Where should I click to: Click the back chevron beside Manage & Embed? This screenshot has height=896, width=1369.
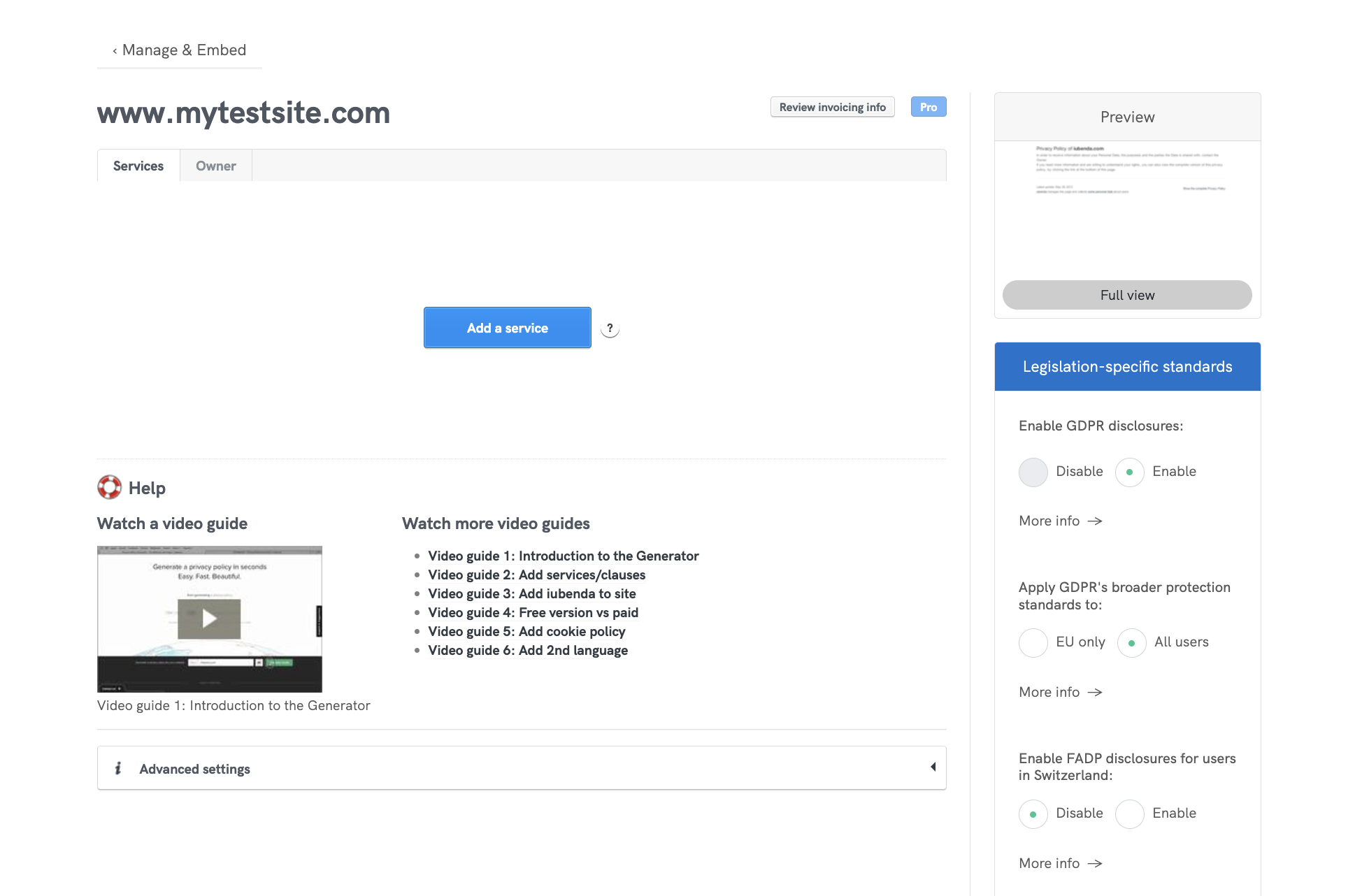pyautogui.click(x=114, y=50)
